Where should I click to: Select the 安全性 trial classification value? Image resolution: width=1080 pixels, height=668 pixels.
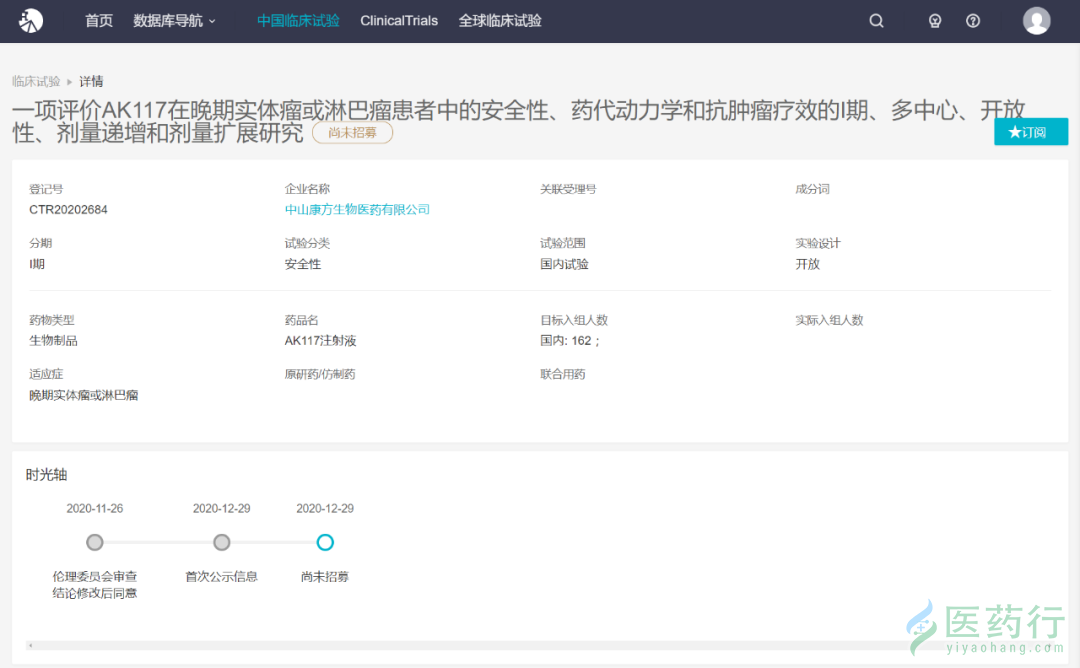(302, 264)
